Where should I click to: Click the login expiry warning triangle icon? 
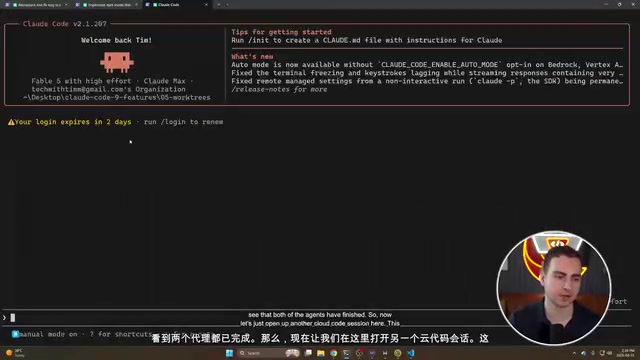pyautogui.click(x=11, y=122)
